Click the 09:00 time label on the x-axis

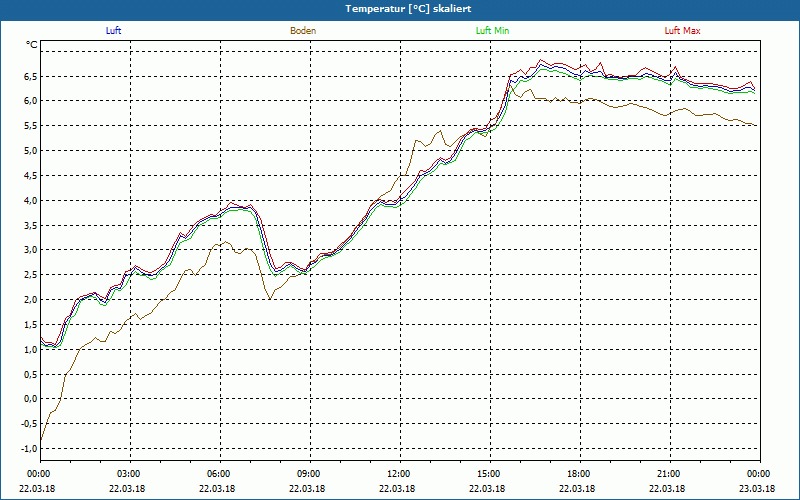[310, 474]
